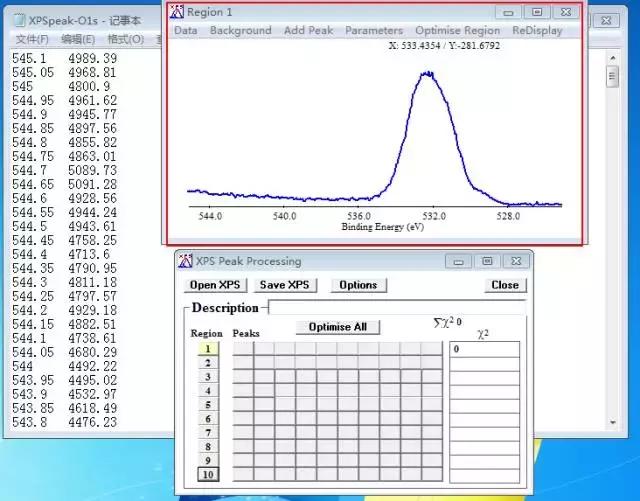Click the Region 1 window title icon
This screenshot has width=640, height=501.
[x=177, y=12]
